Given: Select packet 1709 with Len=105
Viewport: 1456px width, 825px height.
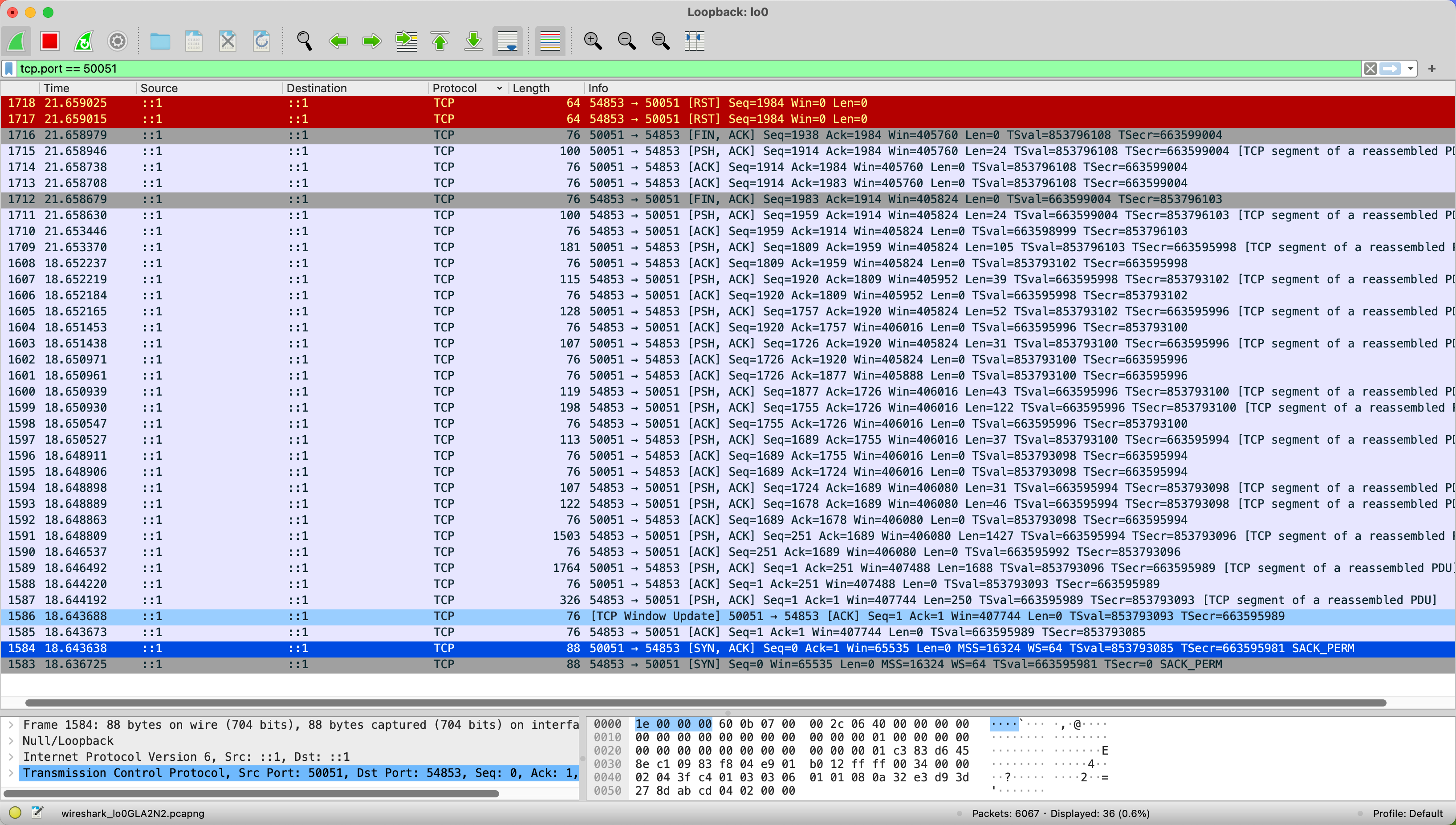Looking at the screenshot, I should 728,248.
